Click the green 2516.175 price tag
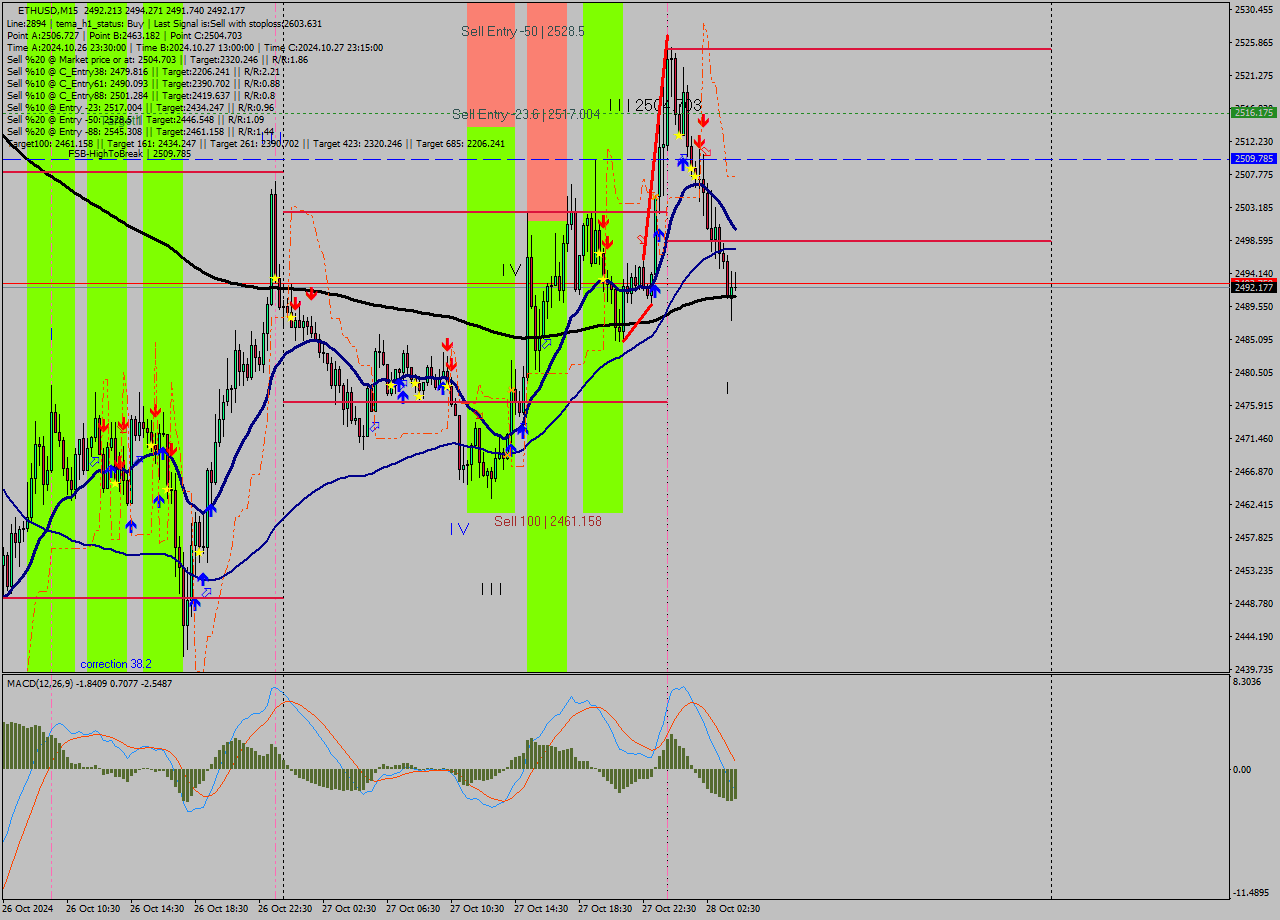 (x=1254, y=113)
